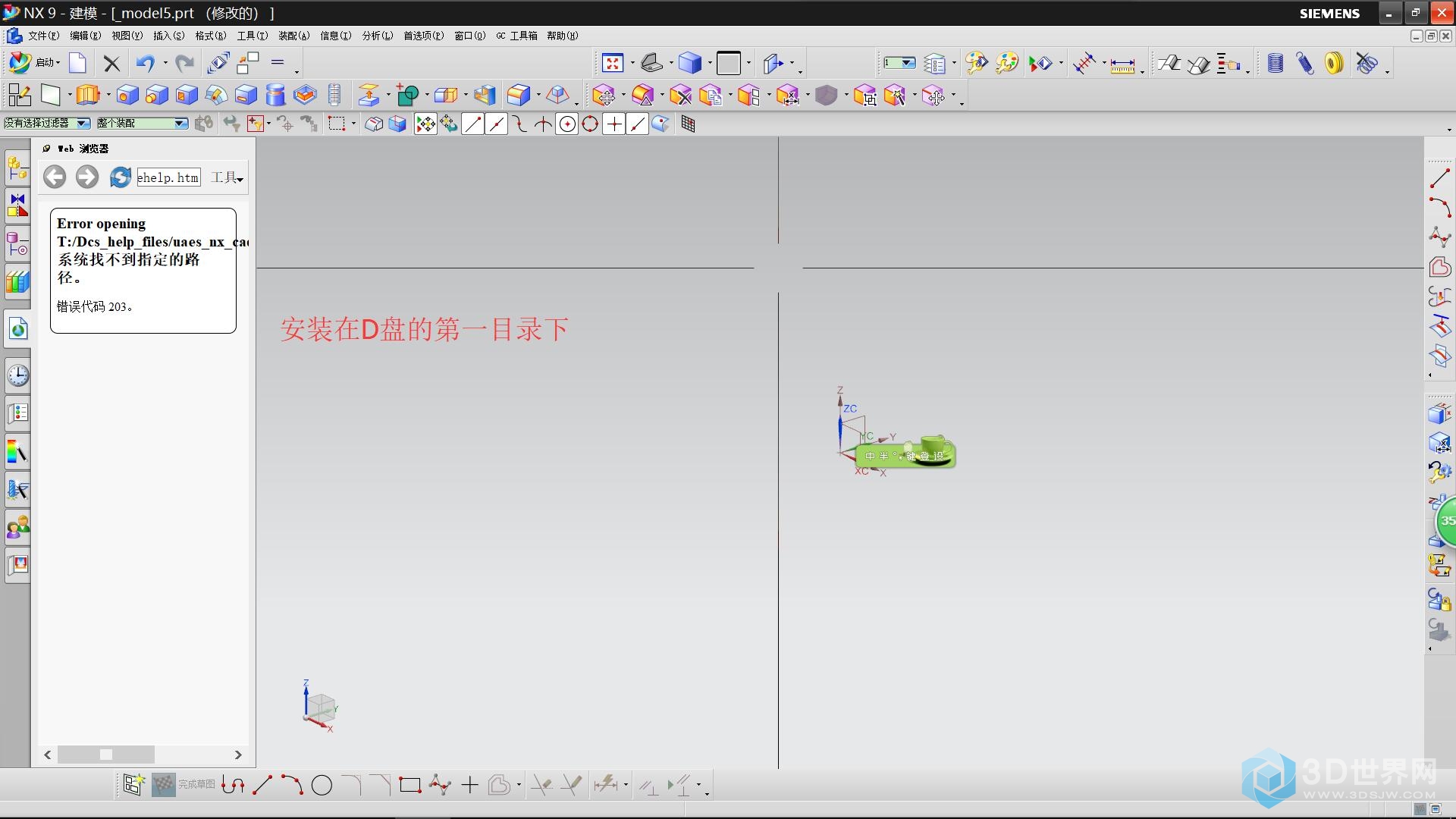Select the Edge Blend icon
Viewport: 1456px width, 819px height.
pos(519,95)
